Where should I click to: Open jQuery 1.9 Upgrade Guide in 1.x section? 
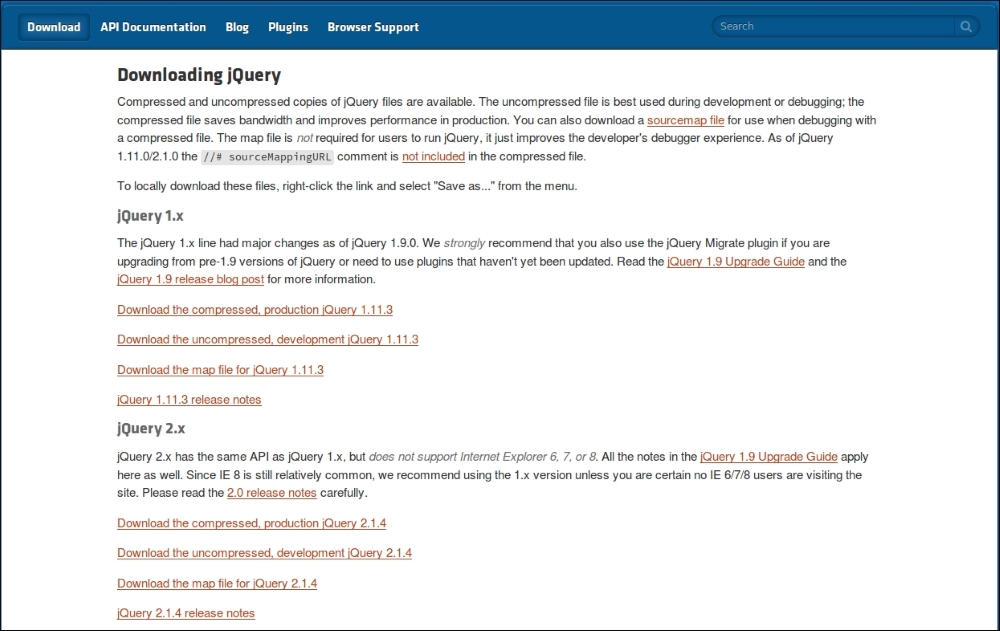tap(736, 262)
